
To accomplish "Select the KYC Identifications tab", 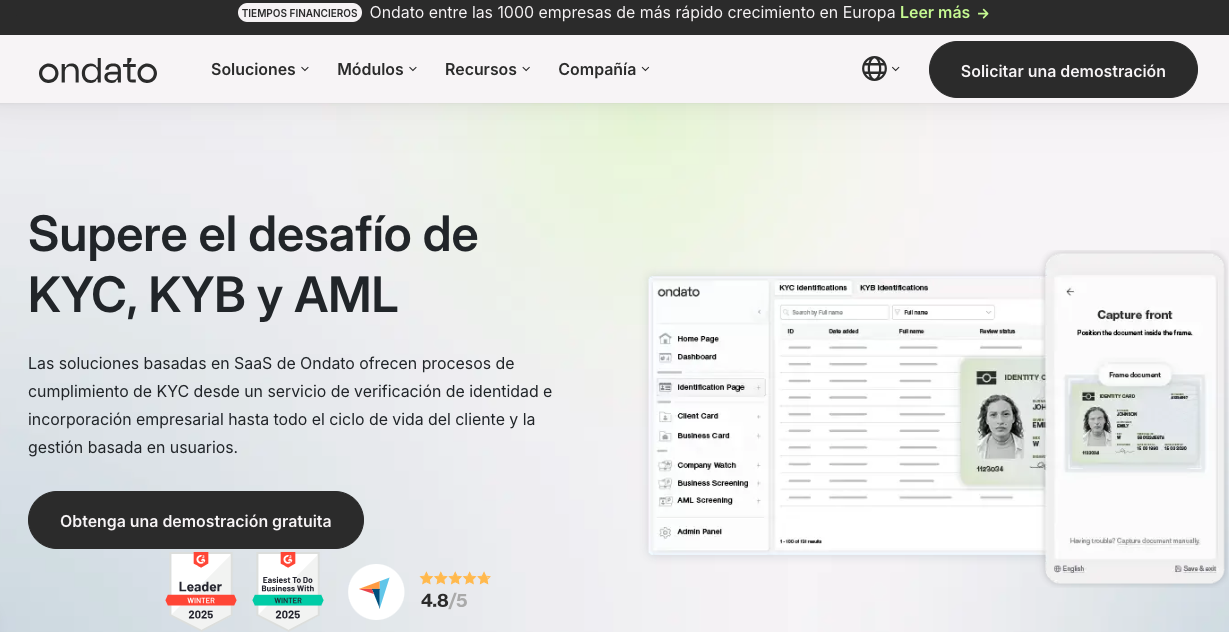I will tap(812, 288).
